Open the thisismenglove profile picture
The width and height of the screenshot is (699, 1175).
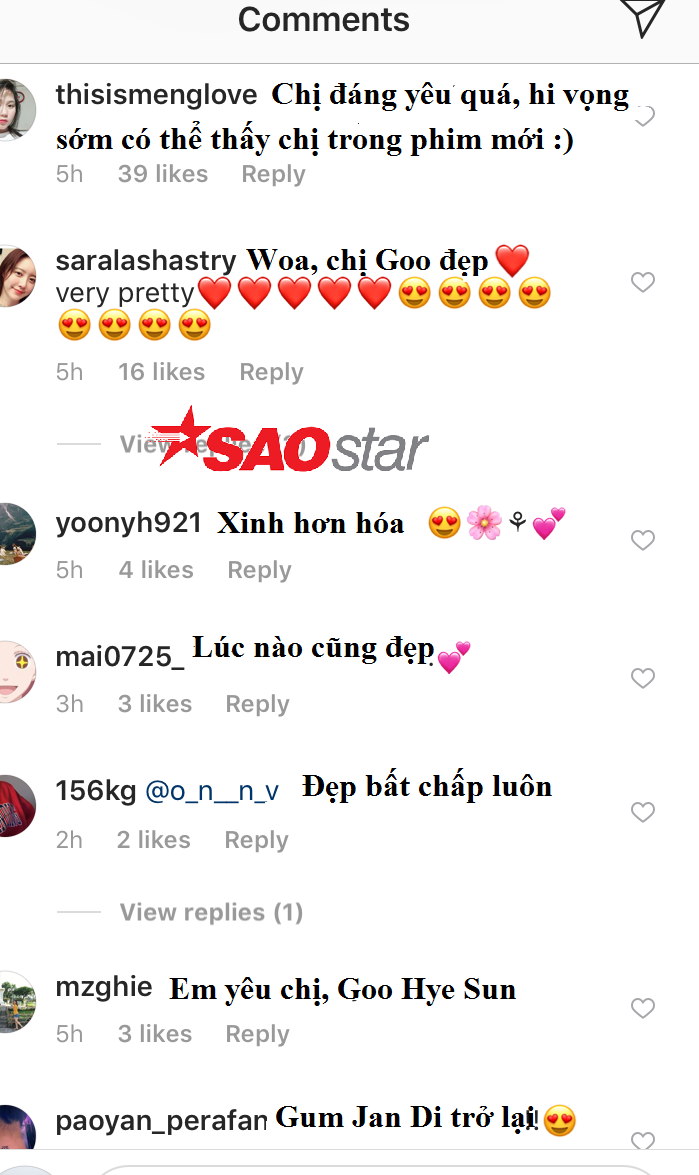coord(16,109)
